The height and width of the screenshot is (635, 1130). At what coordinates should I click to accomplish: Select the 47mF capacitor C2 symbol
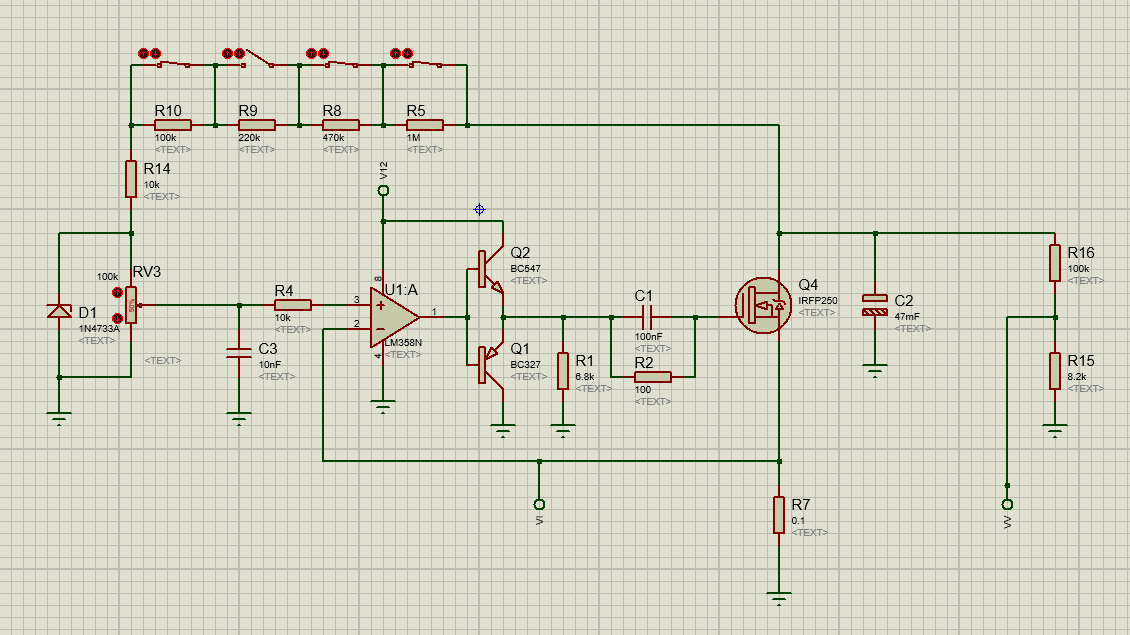click(x=875, y=305)
